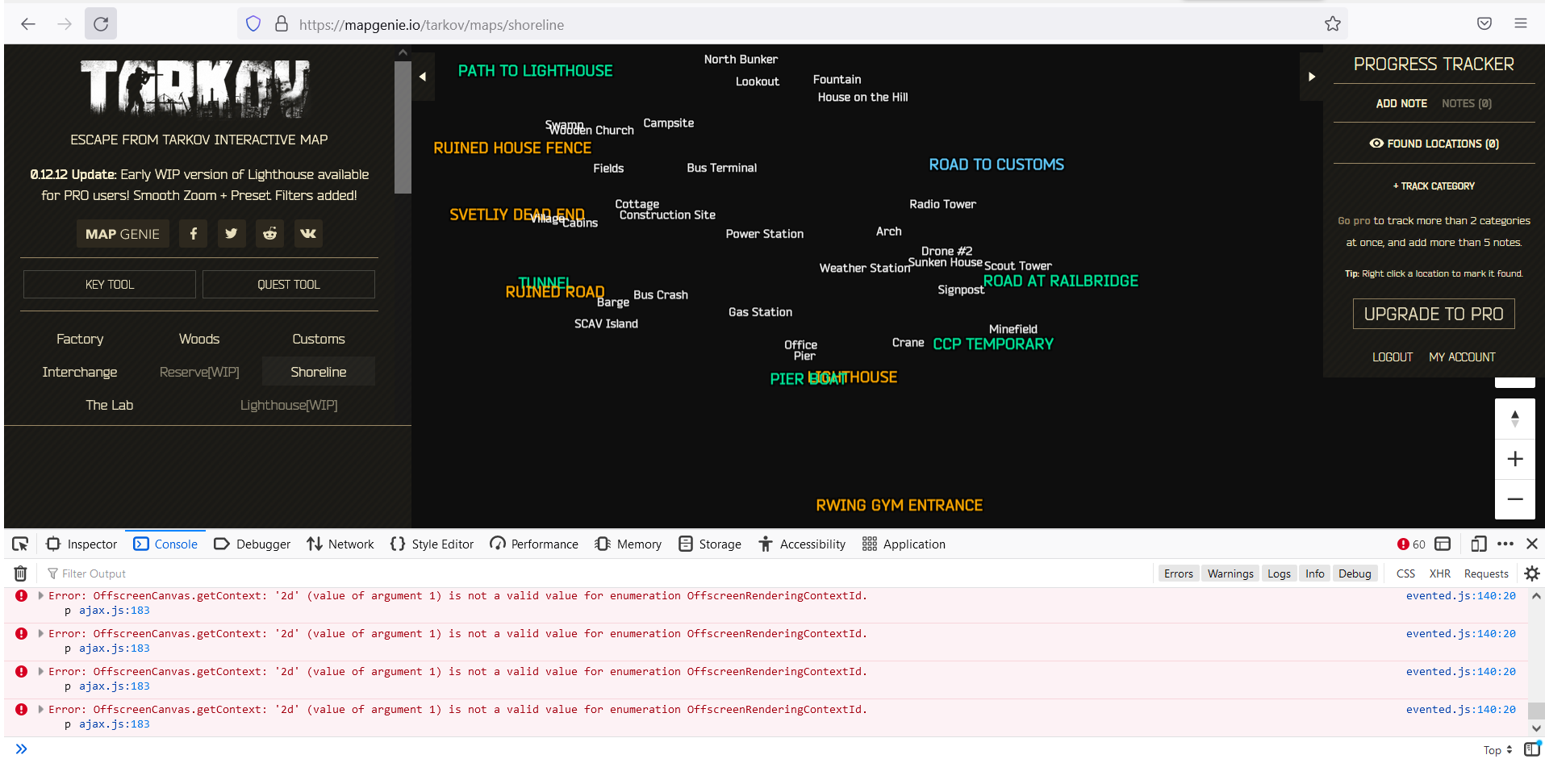Open the devtools settings gear
The width and height of the screenshot is (1545, 784).
1531,573
